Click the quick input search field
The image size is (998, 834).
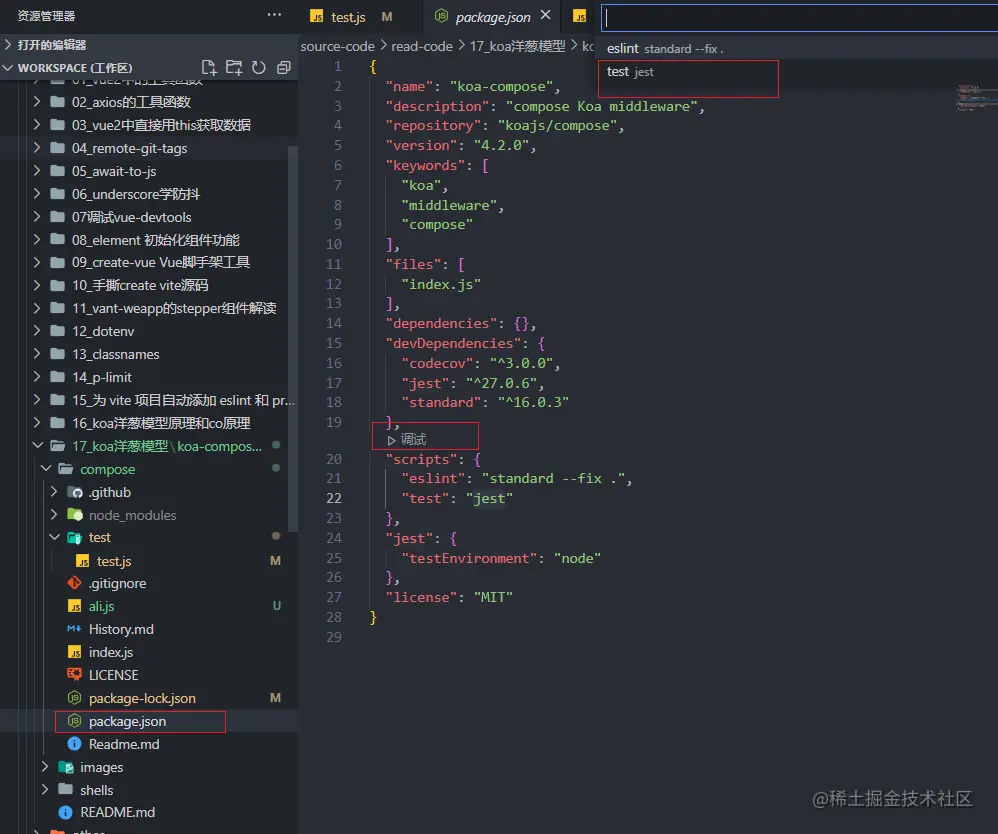click(x=799, y=18)
